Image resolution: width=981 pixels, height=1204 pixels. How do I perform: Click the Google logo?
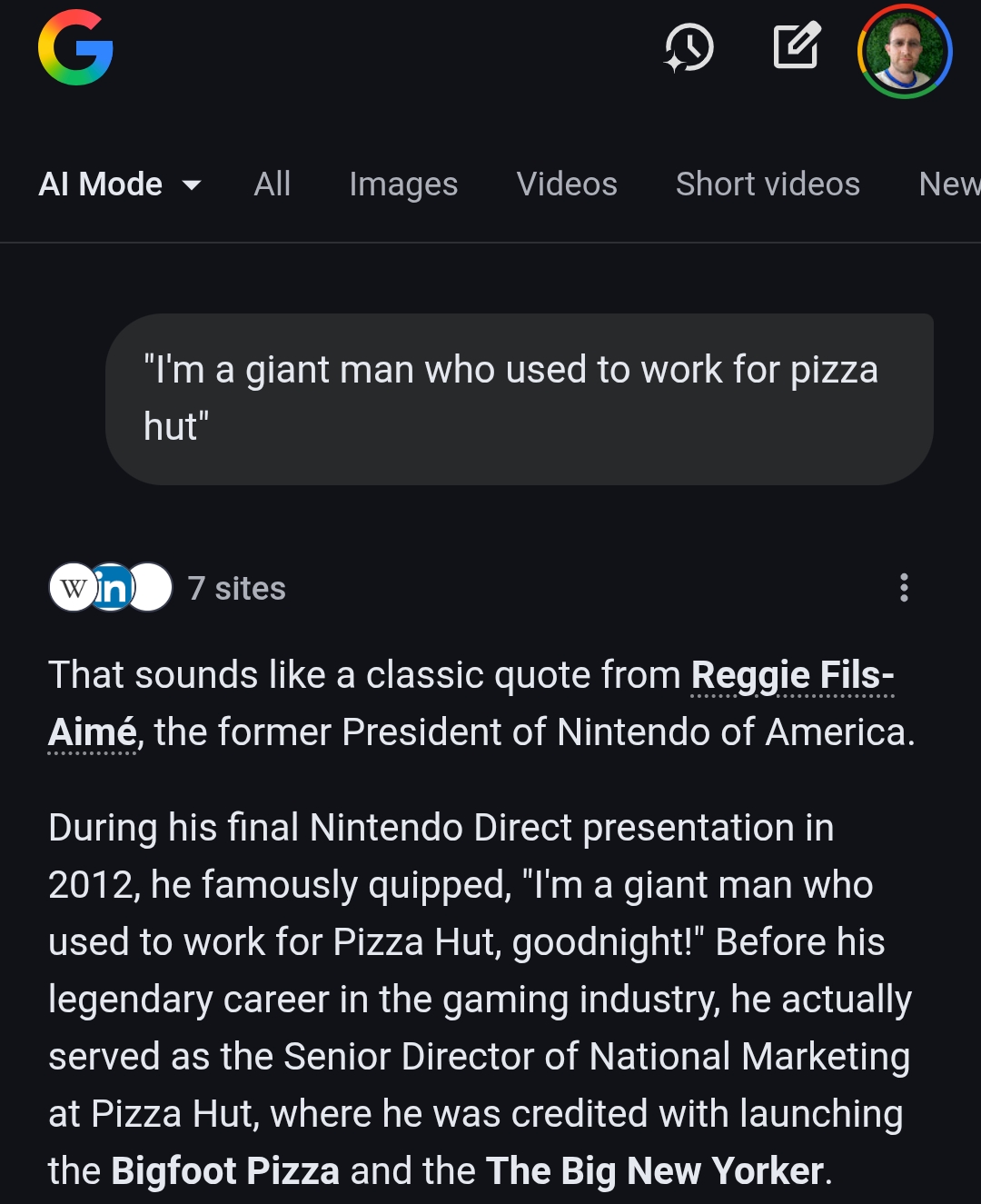click(x=75, y=48)
